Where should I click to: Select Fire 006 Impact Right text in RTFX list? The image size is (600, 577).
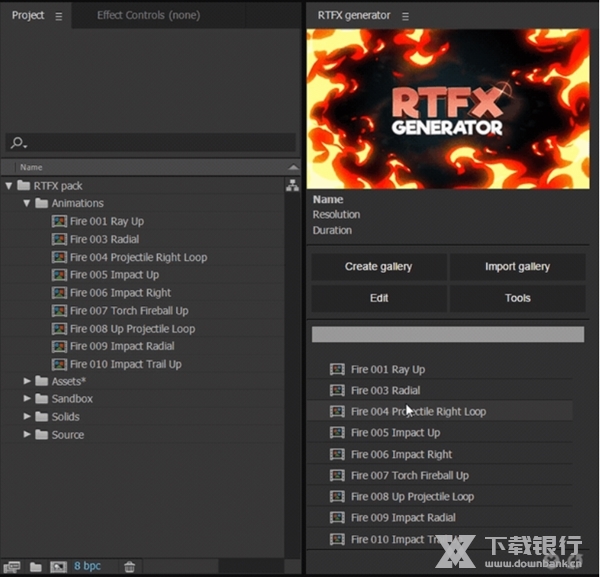point(401,455)
